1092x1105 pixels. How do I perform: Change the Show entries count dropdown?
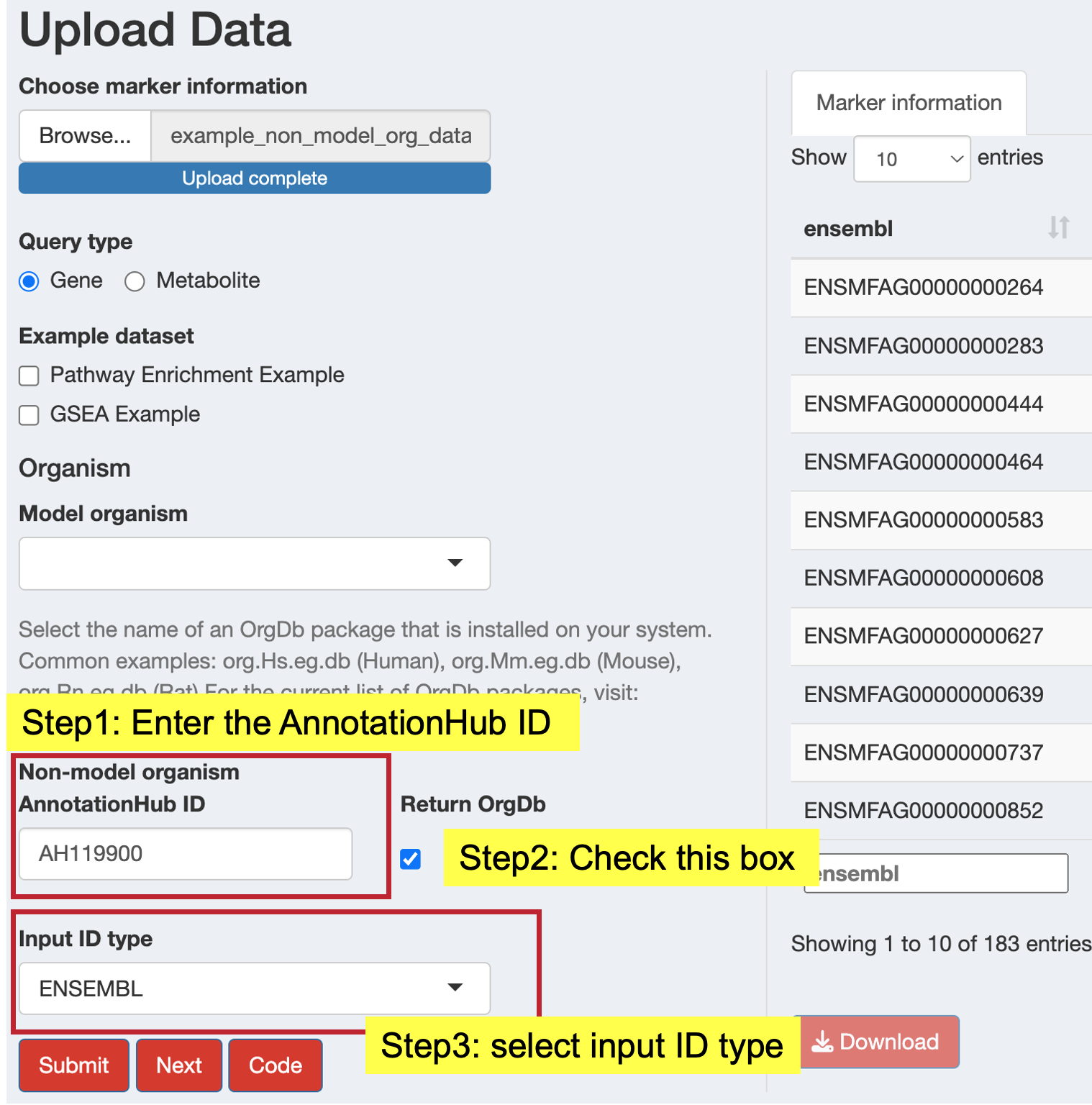(x=912, y=159)
